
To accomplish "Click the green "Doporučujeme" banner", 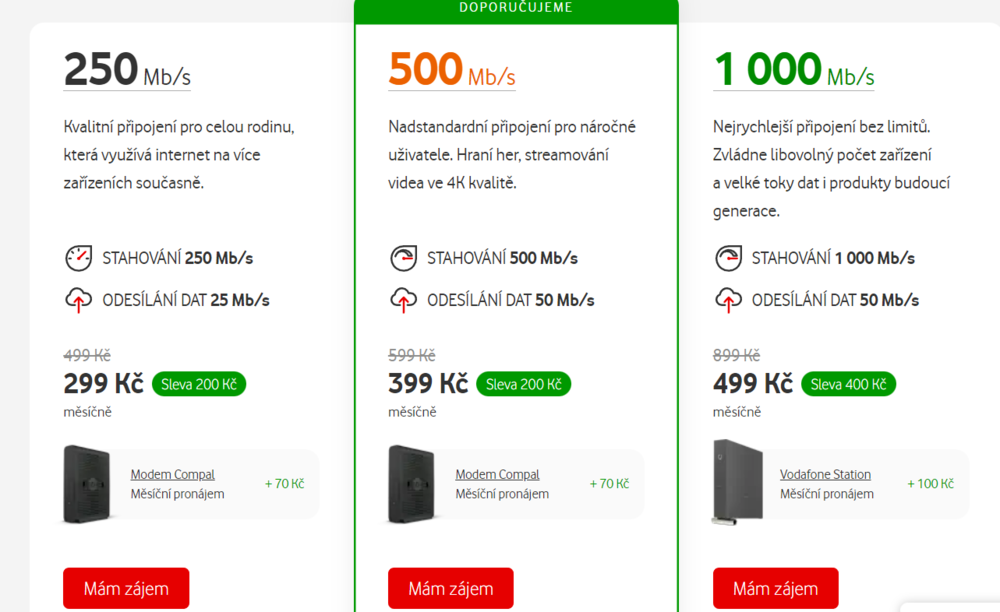I will point(516,8).
